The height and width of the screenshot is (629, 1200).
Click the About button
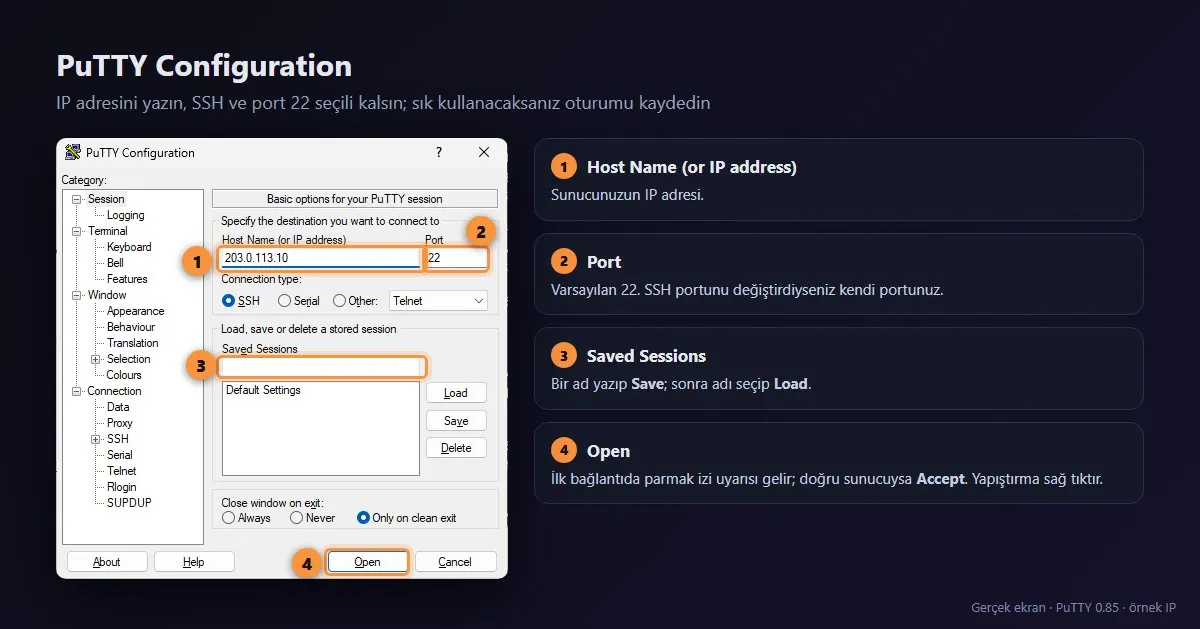(107, 562)
